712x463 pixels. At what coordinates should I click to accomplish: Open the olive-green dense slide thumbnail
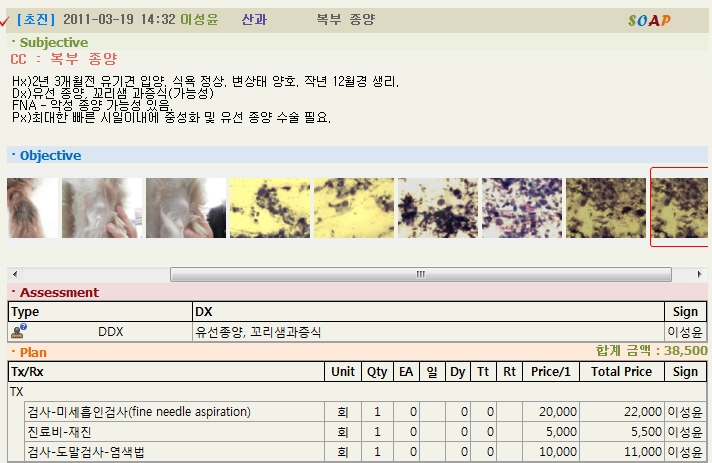click(x=606, y=208)
